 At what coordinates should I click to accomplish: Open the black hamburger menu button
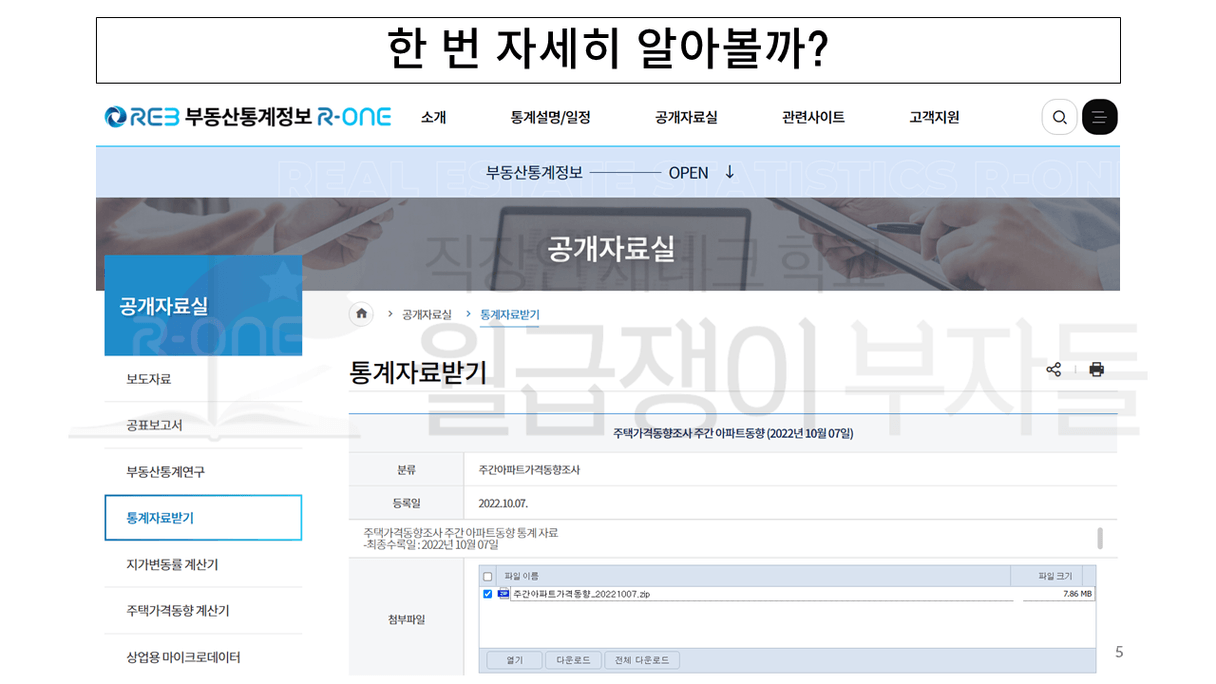tap(1099, 117)
